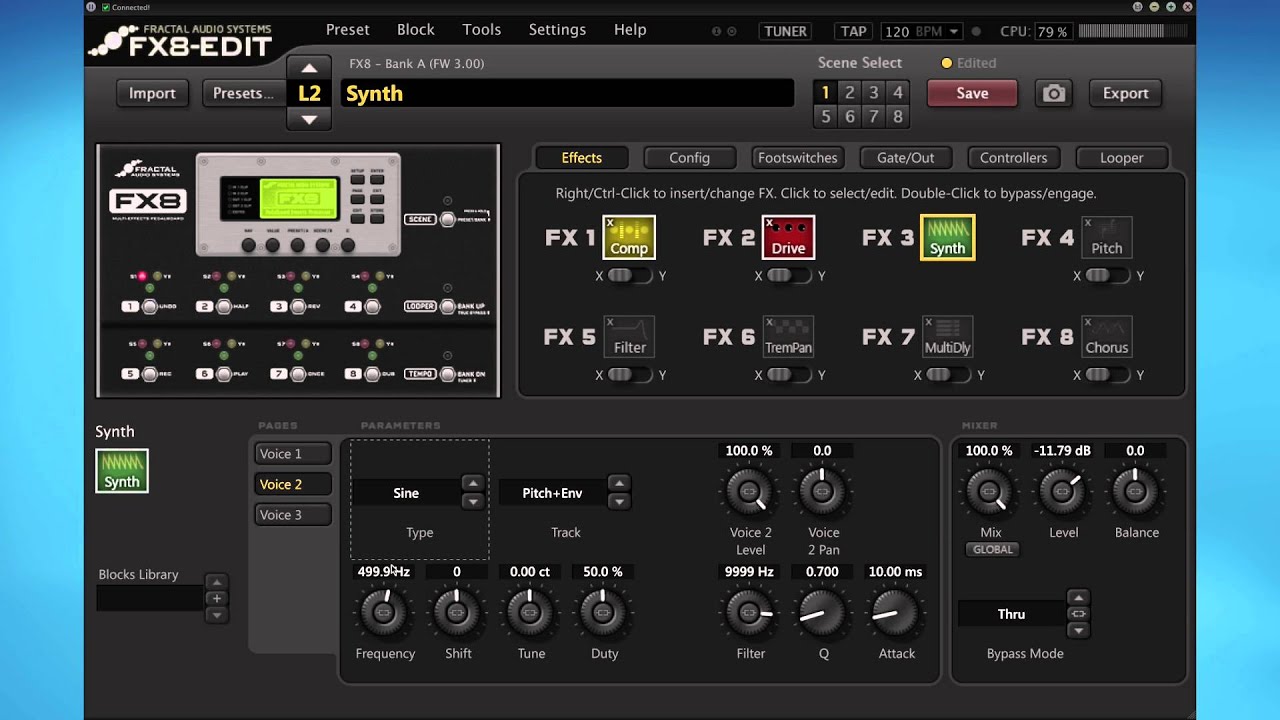Screen dimensions: 1280x720
Task: Open the TUNER
Action: [x=785, y=32]
